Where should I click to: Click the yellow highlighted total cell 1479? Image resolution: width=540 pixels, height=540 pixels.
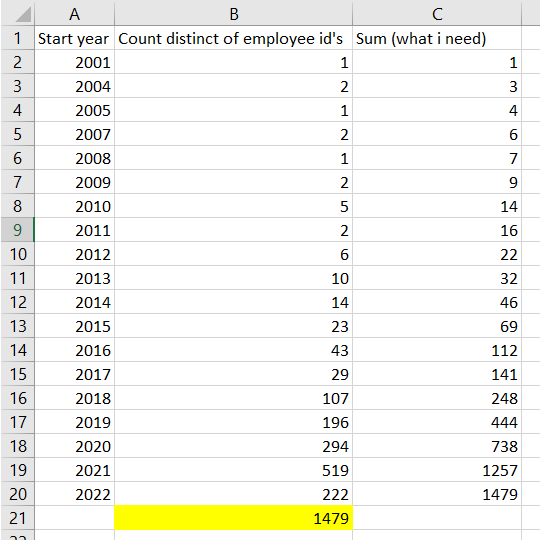pyautogui.click(x=233, y=518)
